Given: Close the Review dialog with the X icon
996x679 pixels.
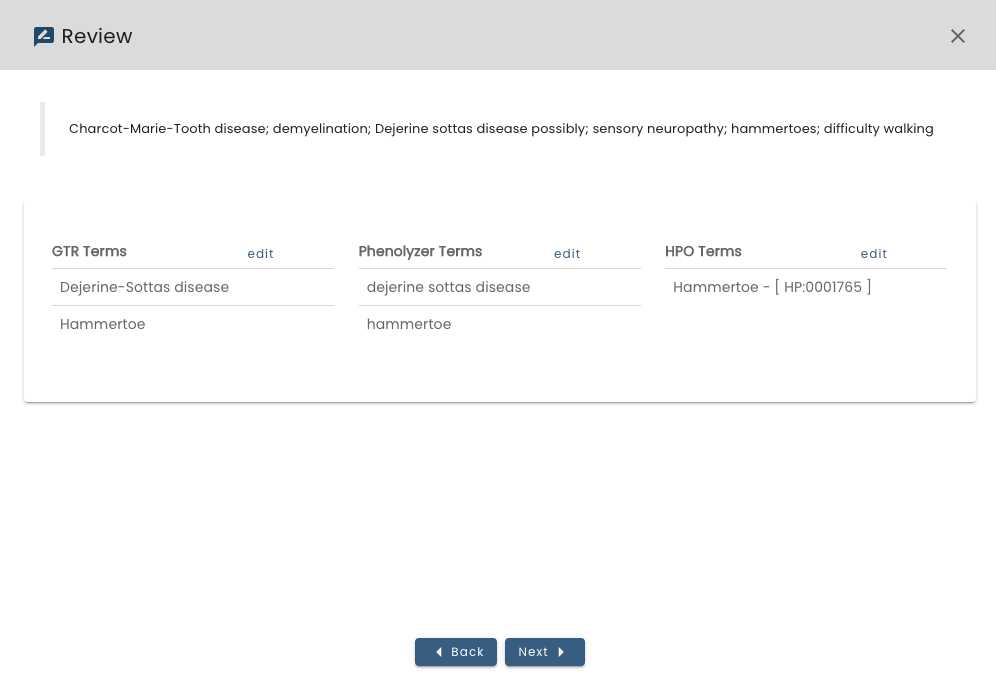Looking at the screenshot, I should tap(957, 35).
